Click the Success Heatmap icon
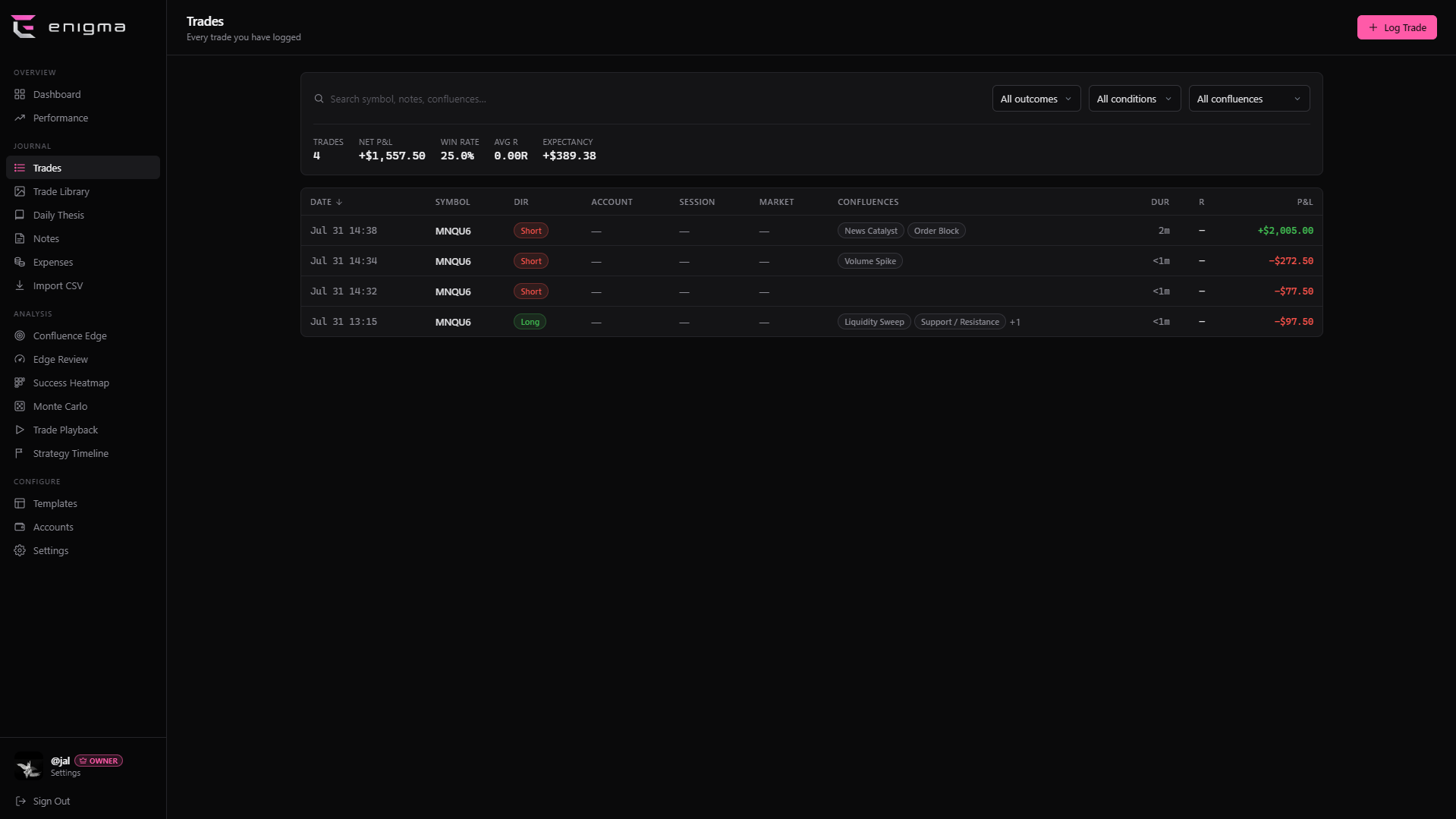 click(x=20, y=383)
